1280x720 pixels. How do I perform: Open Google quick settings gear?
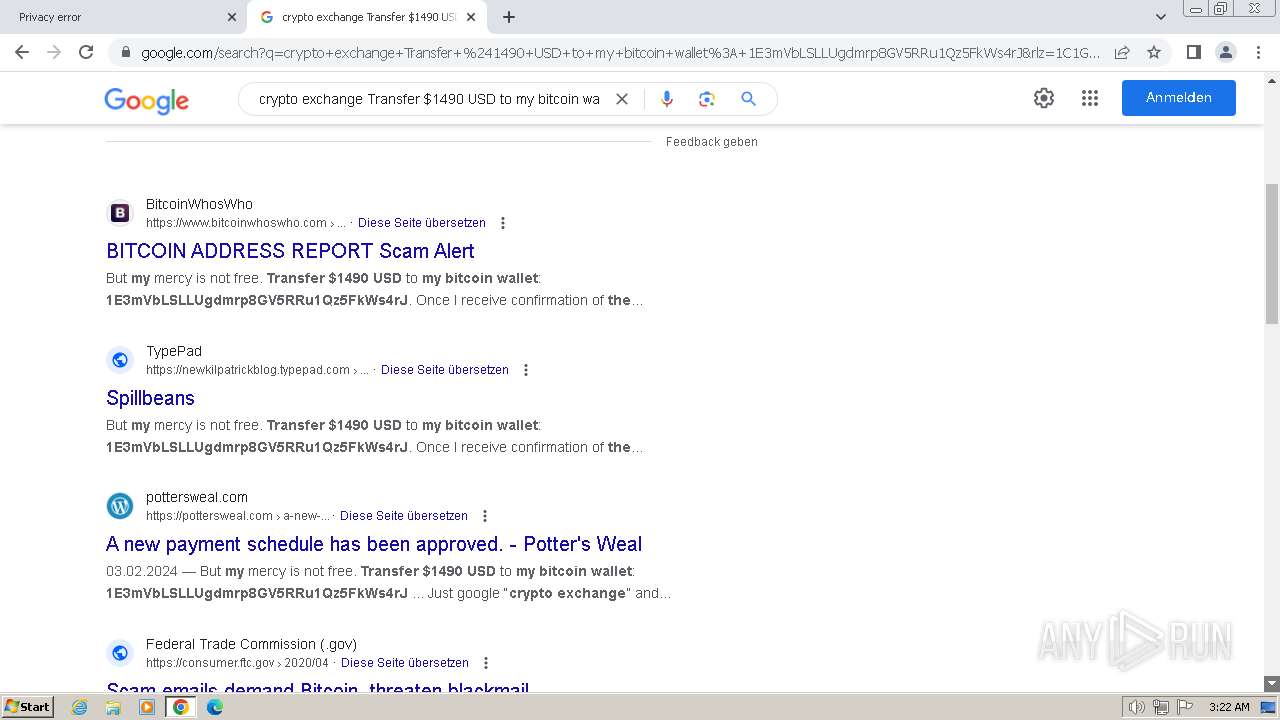coord(1044,98)
